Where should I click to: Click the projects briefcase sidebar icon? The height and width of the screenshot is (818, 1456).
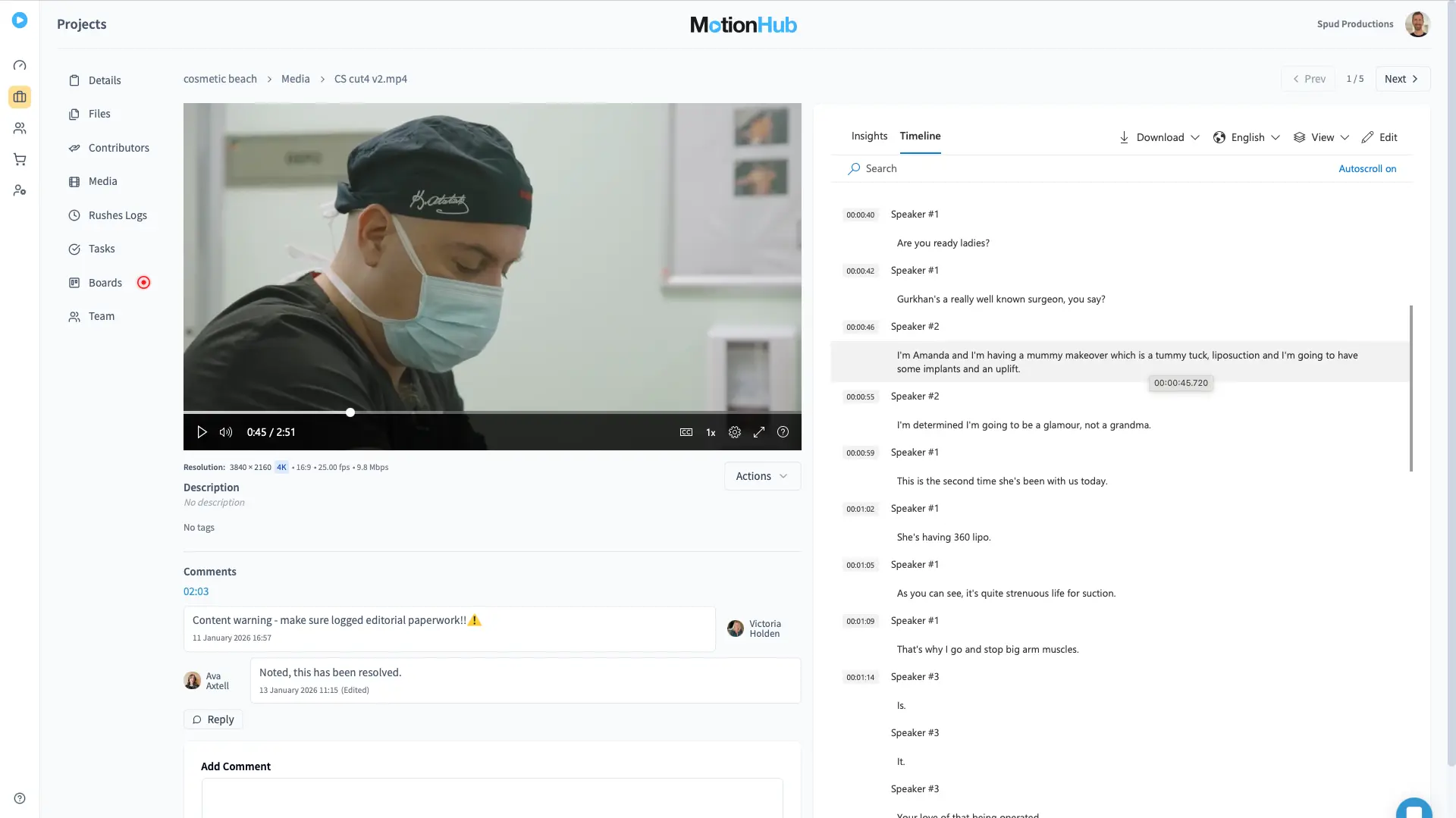pyautogui.click(x=20, y=97)
